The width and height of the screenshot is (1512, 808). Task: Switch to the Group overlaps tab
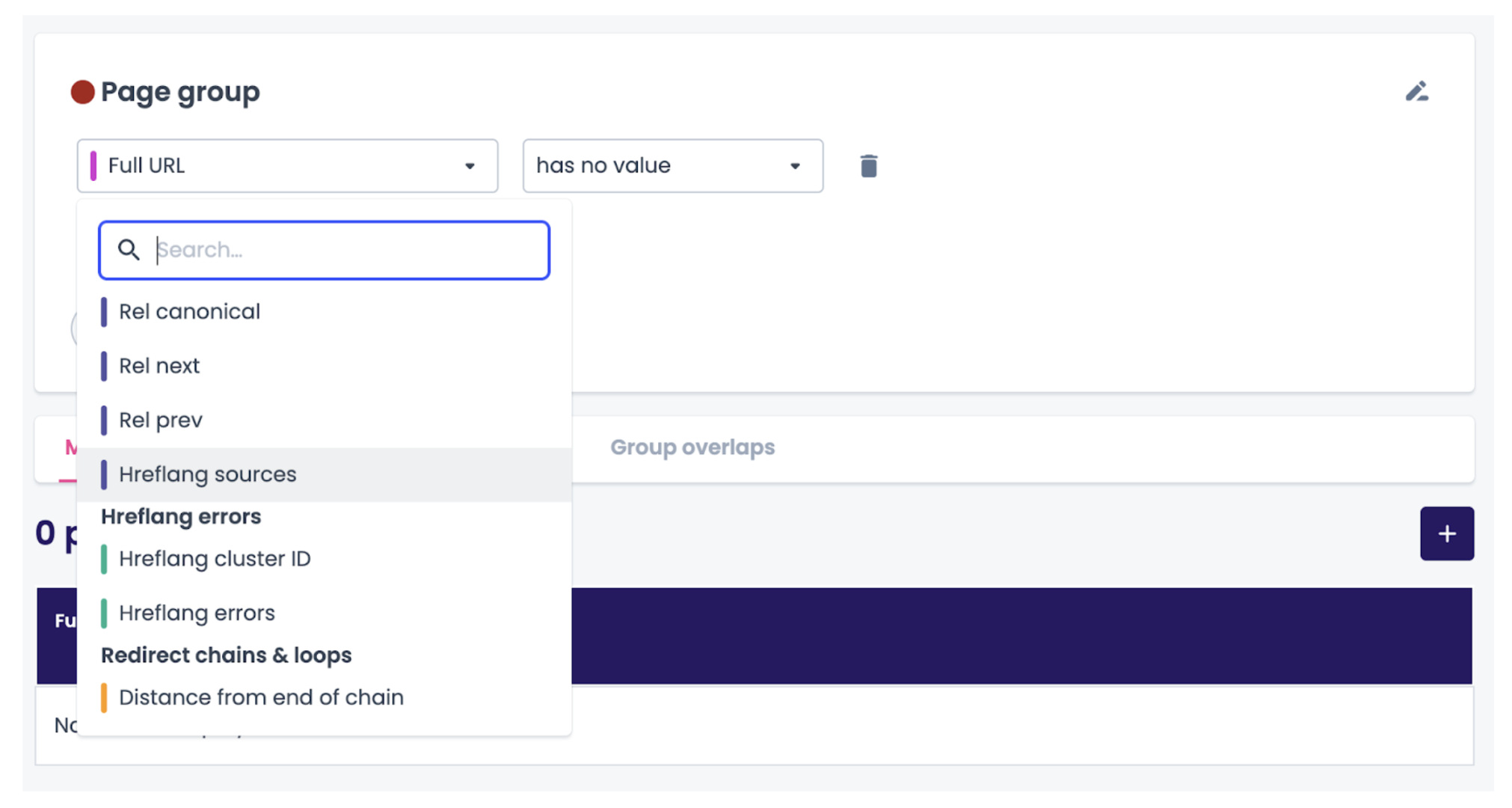[692, 447]
